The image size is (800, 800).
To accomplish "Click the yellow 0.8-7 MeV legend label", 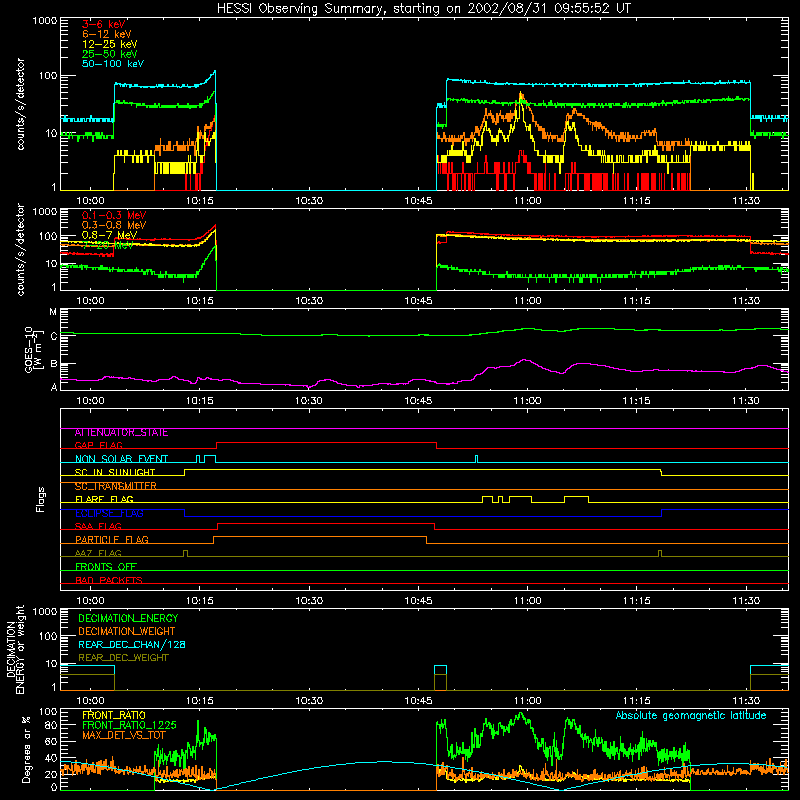I will pyautogui.click(x=110, y=235).
